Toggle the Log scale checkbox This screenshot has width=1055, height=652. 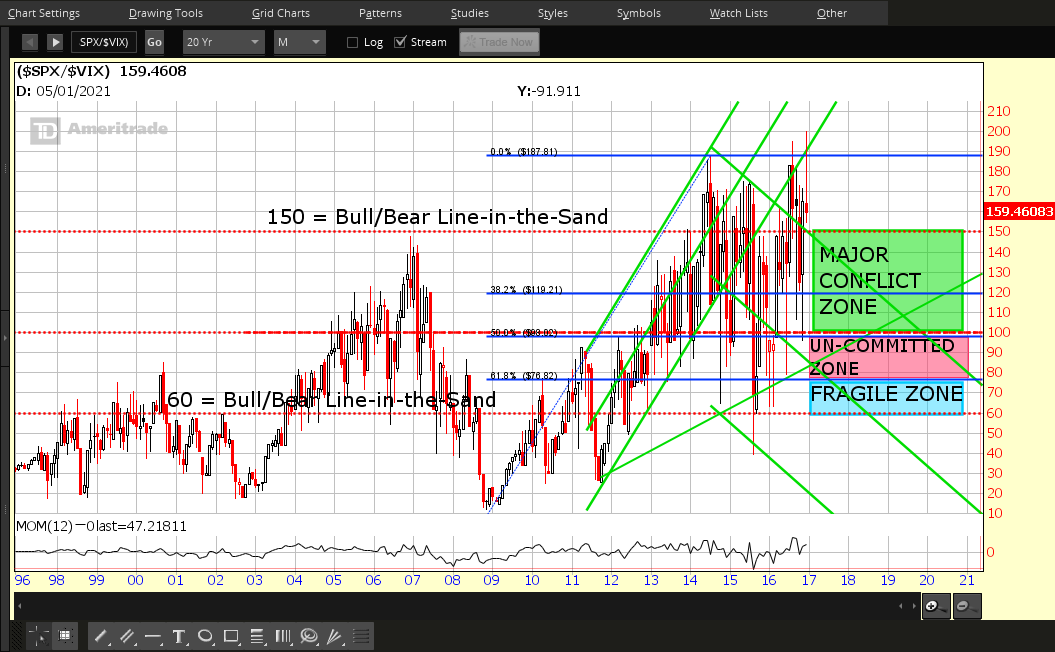[352, 42]
